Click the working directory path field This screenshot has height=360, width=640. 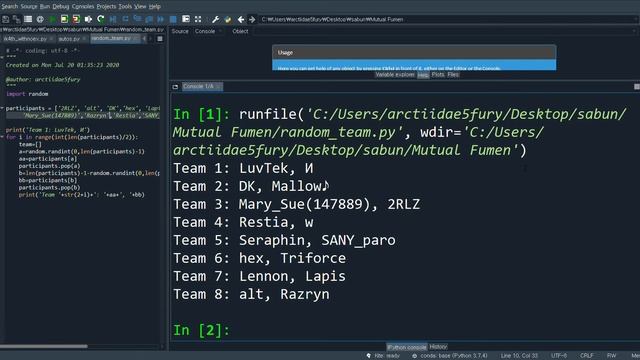click(447, 19)
